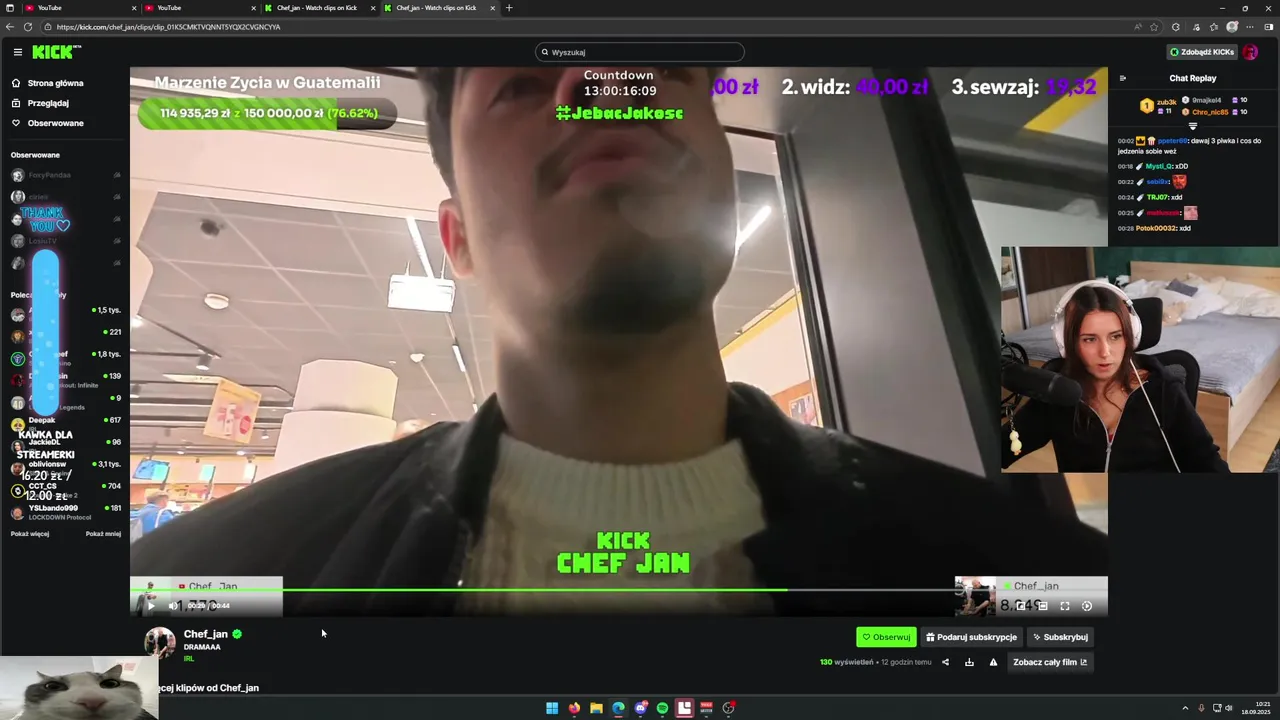Report the clip with warning icon
Image resolution: width=1280 pixels, height=720 pixels.
pos(993,662)
